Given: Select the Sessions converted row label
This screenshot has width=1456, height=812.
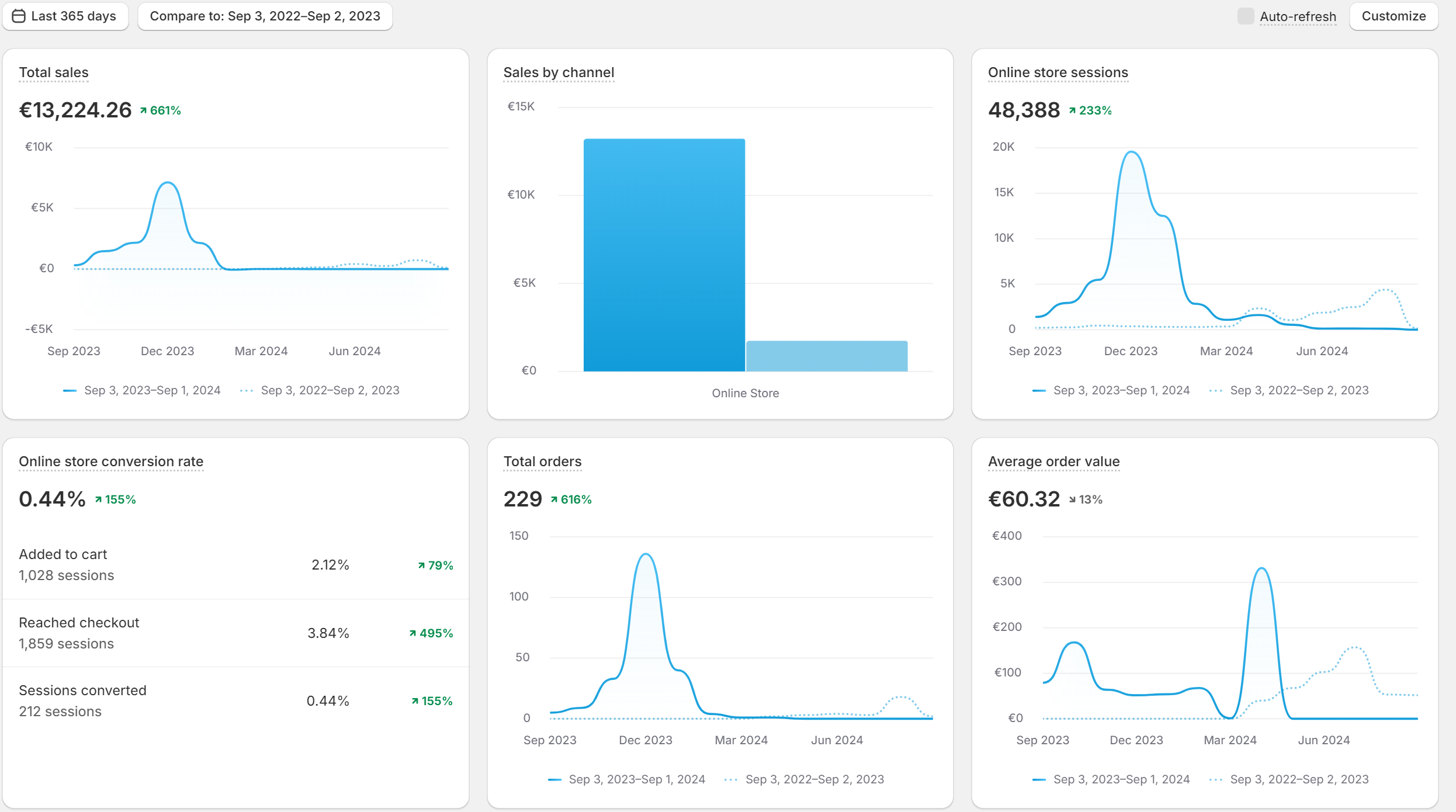Looking at the screenshot, I should (82, 690).
